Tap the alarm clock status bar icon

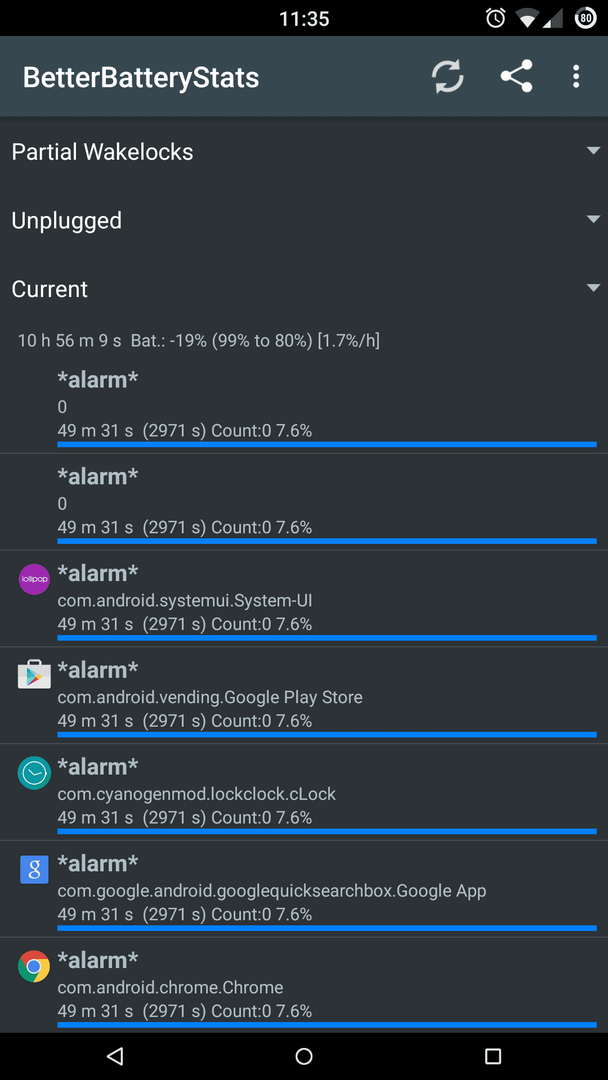pos(495,18)
